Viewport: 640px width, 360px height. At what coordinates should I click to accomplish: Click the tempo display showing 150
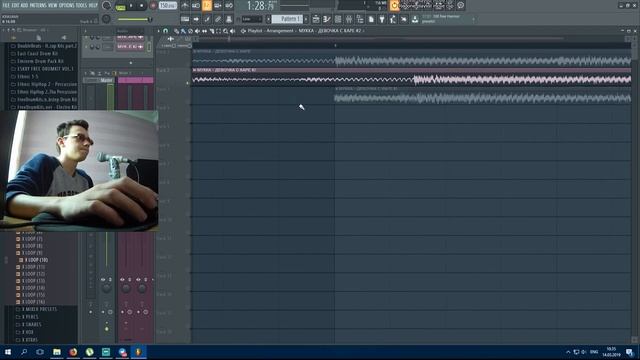167,6
